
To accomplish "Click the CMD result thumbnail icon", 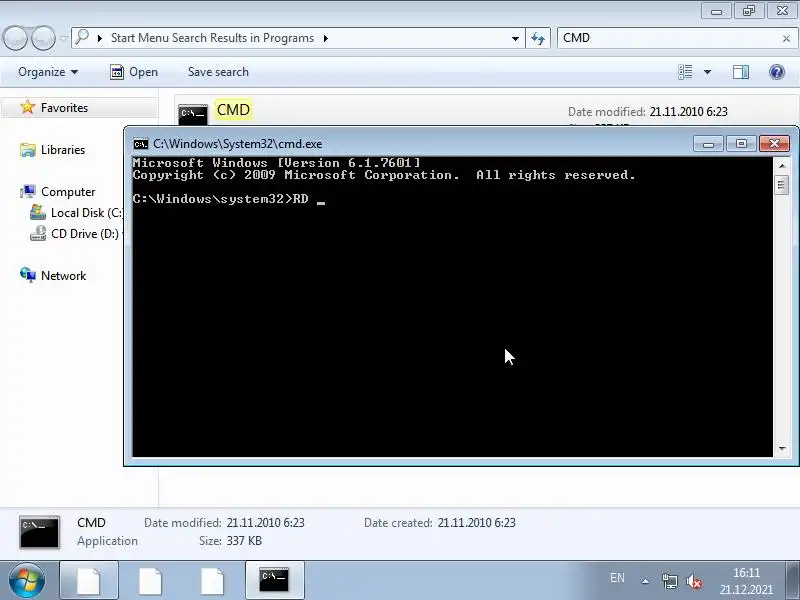I will (x=193, y=114).
